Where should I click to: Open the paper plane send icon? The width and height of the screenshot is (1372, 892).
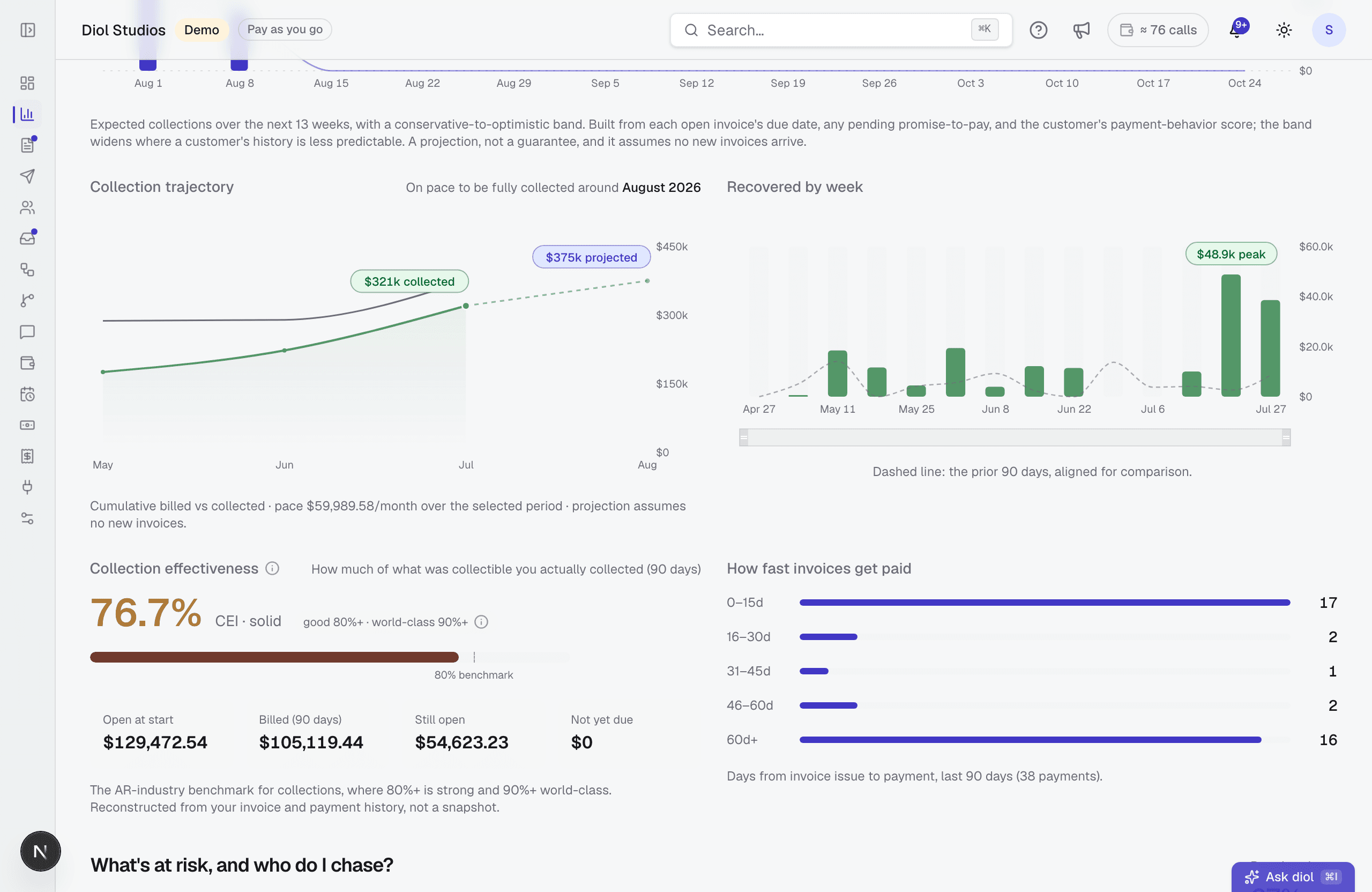click(27, 176)
